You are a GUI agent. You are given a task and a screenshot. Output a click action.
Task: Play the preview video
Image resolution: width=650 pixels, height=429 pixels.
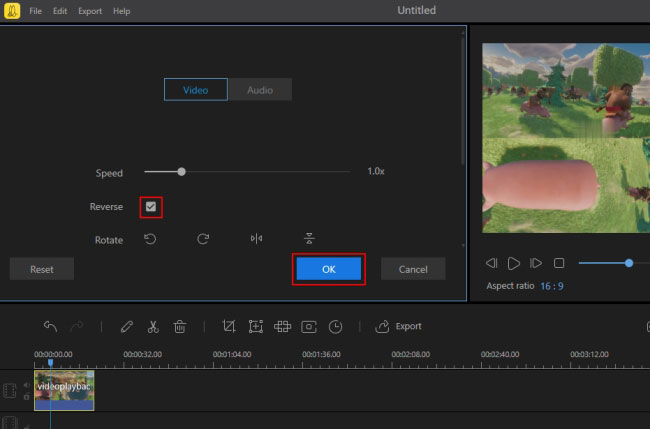tap(514, 263)
